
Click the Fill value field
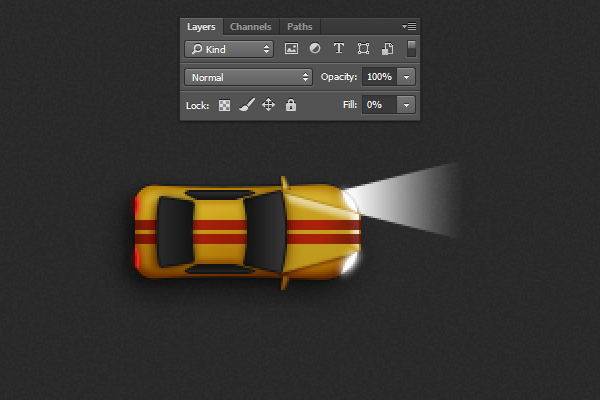click(x=379, y=105)
